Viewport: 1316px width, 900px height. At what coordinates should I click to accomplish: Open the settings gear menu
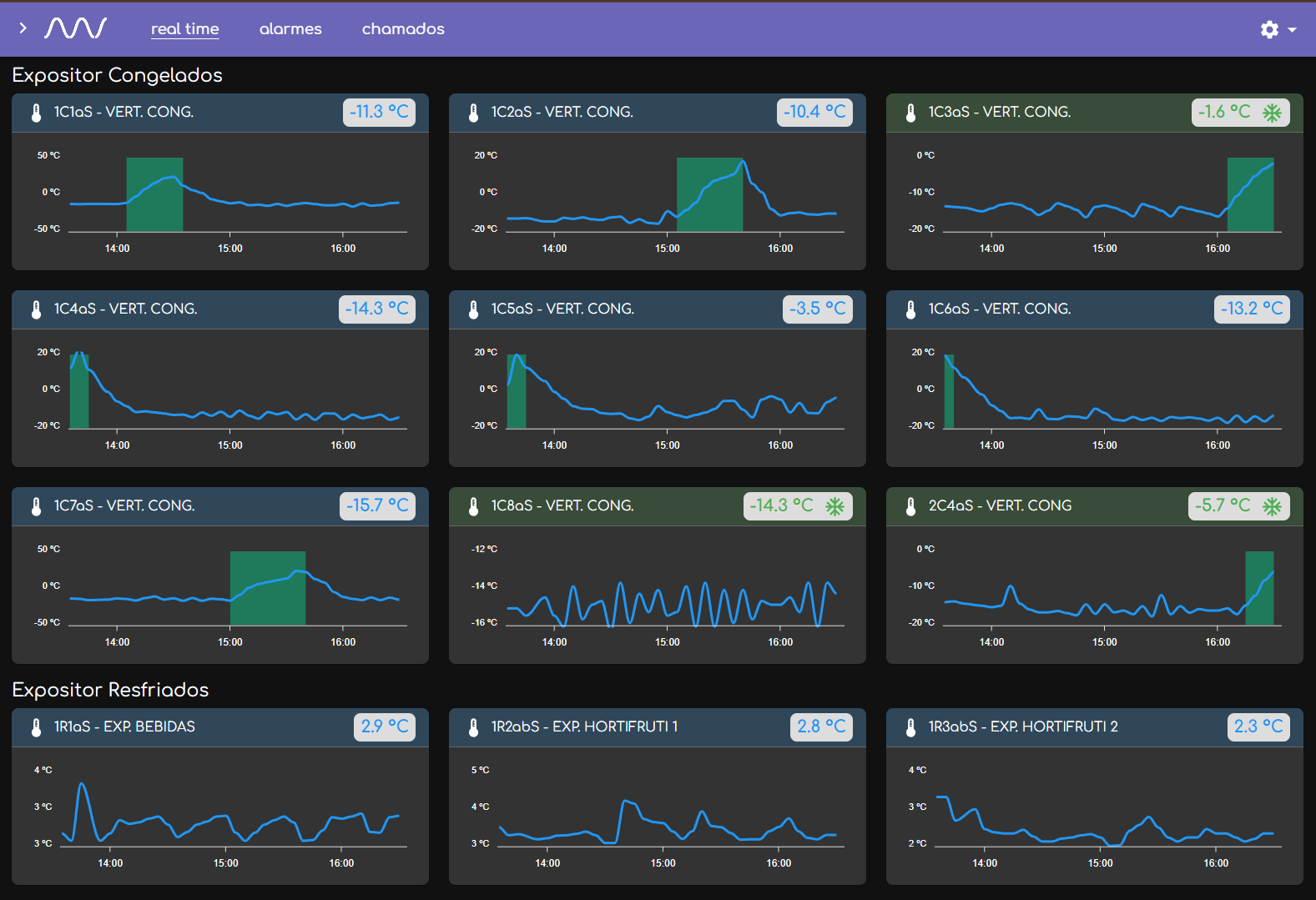pyautogui.click(x=1269, y=29)
